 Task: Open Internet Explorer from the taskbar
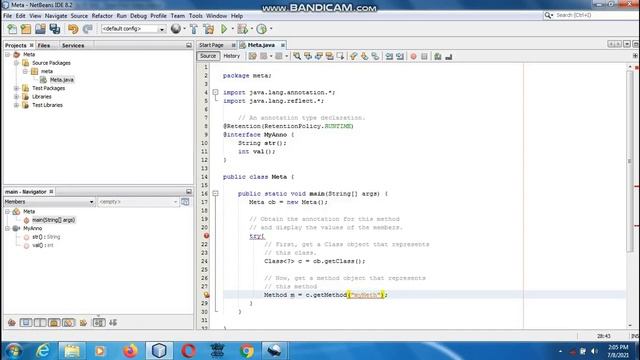coord(42,351)
